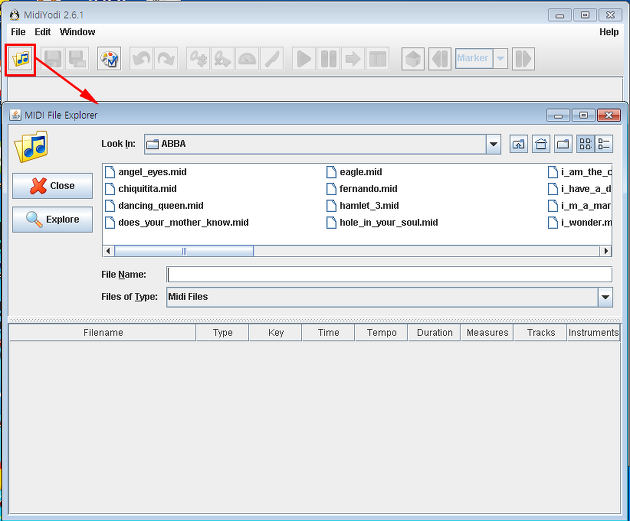Select eagle.mid file
Viewport: 630px width, 521px height.
click(x=354, y=172)
